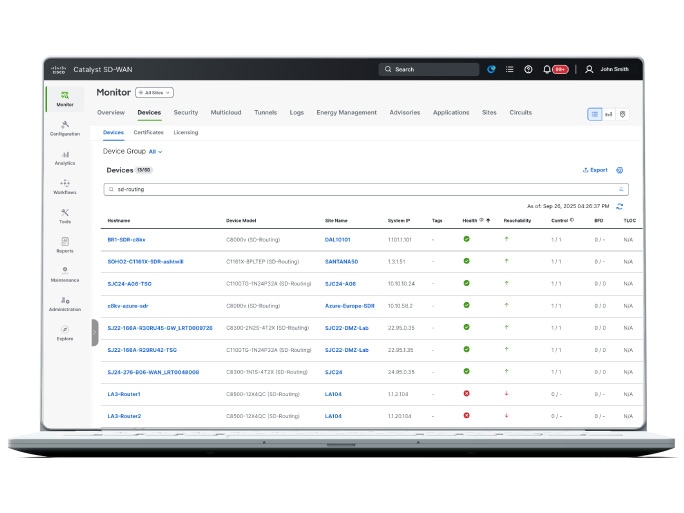This screenshot has width=684, height=513.
Task: Switch to map view toggle
Action: click(622, 114)
